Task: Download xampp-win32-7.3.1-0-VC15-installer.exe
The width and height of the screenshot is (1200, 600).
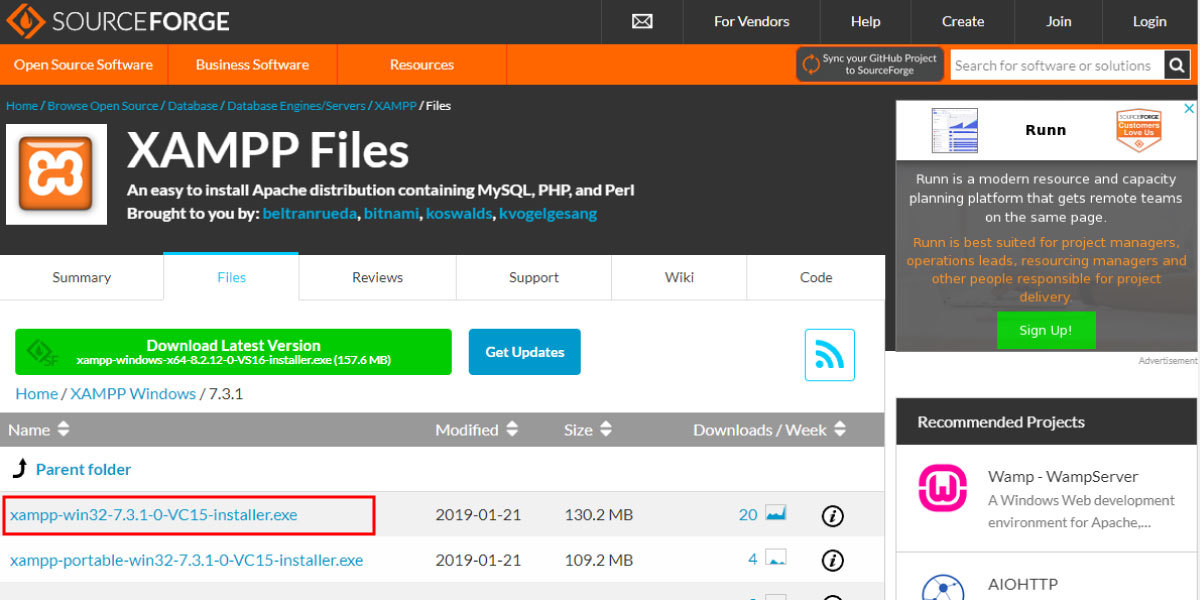Action: 154,515
